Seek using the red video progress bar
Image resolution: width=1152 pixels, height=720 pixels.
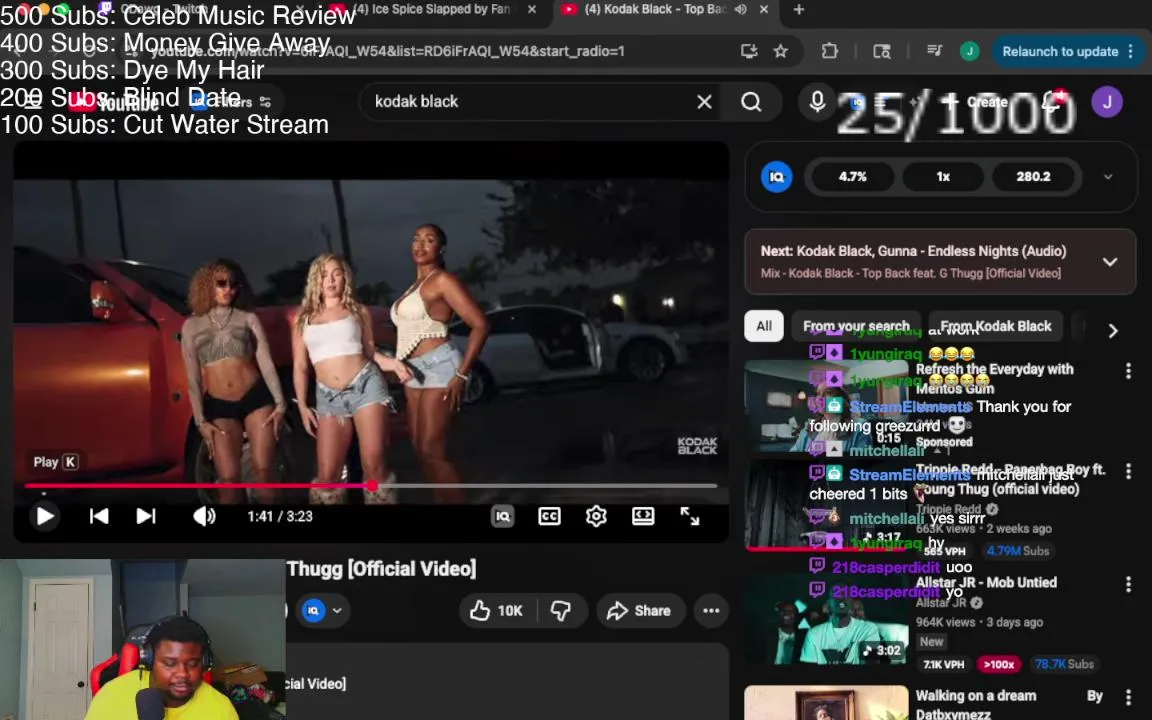point(370,486)
